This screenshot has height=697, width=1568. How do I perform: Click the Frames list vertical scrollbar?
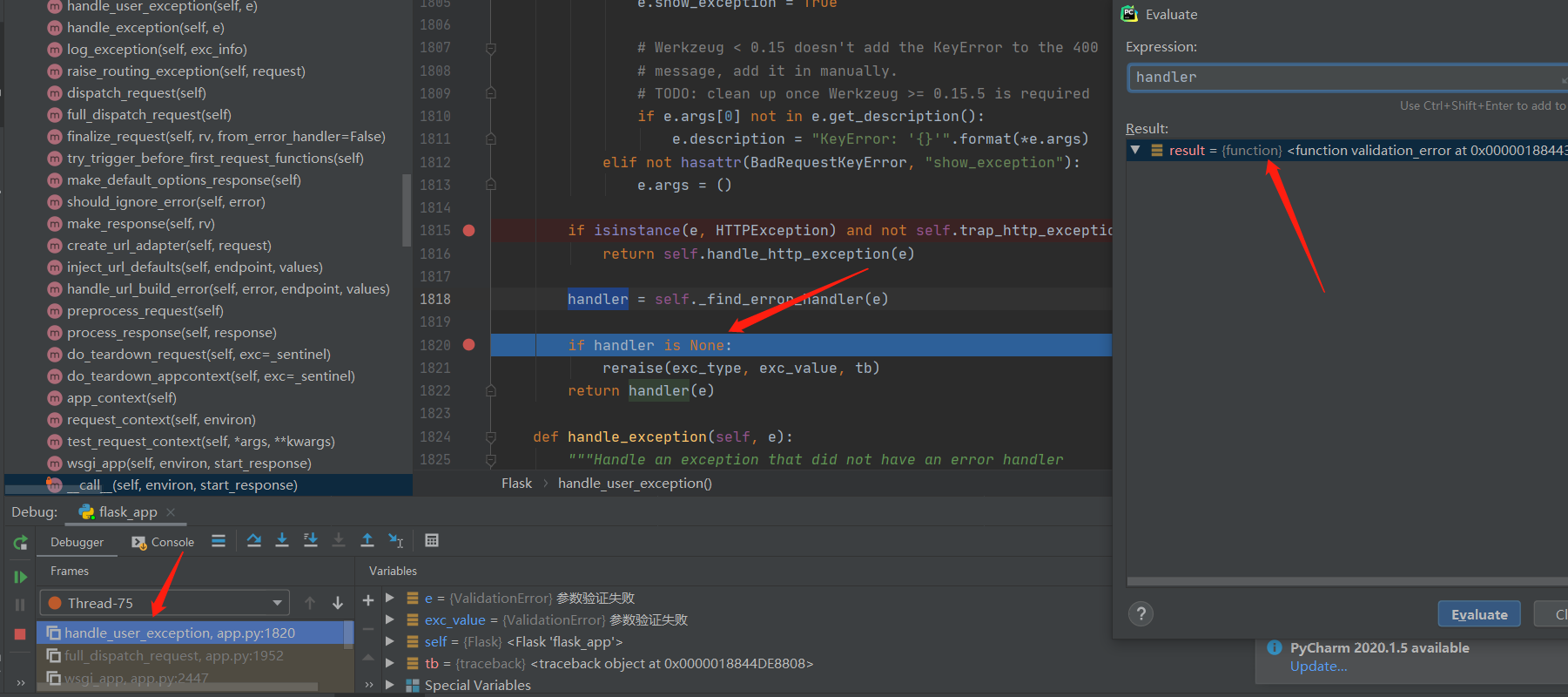click(349, 634)
